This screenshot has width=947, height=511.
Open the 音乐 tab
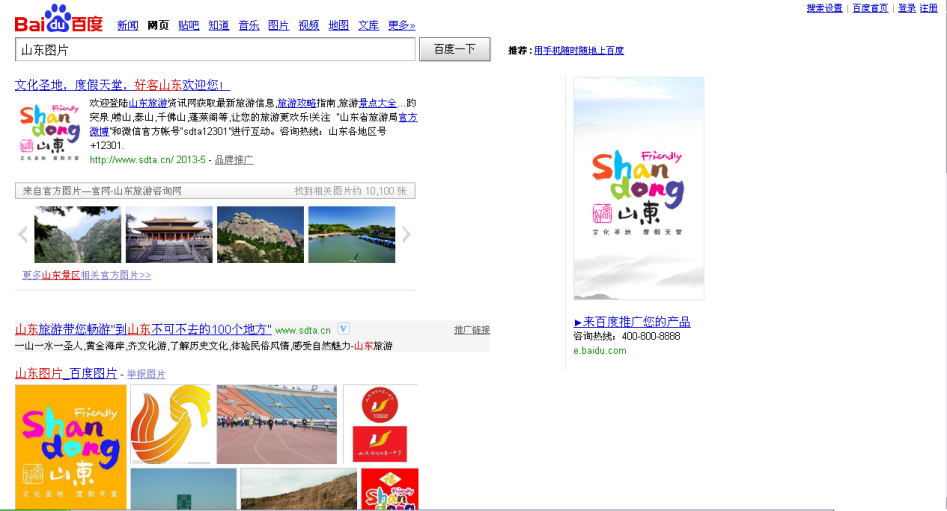coord(249,25)
